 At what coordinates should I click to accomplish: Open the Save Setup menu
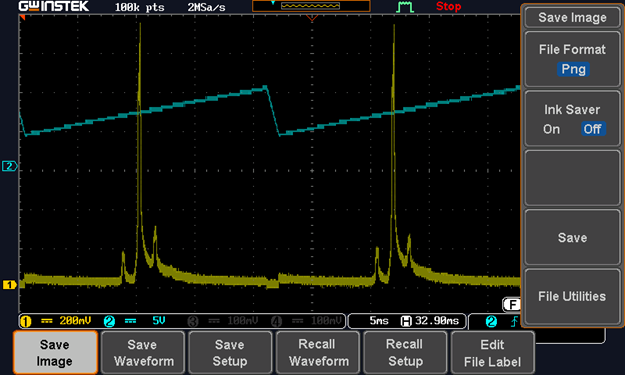tap(230, 352)
